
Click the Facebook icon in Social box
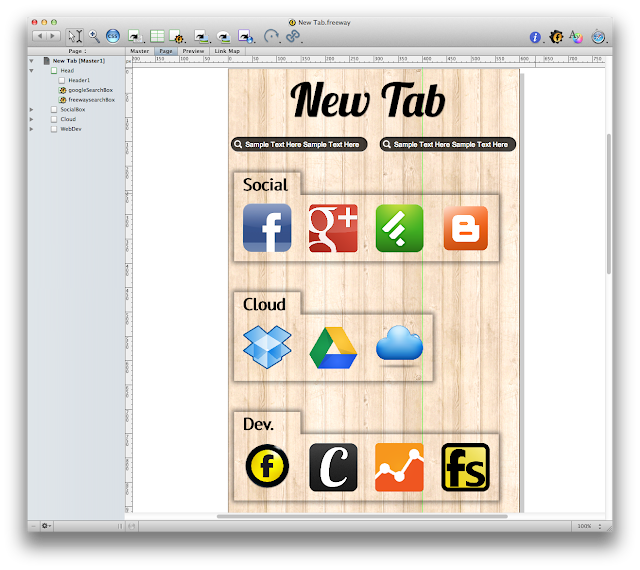[x=267, y=228]
